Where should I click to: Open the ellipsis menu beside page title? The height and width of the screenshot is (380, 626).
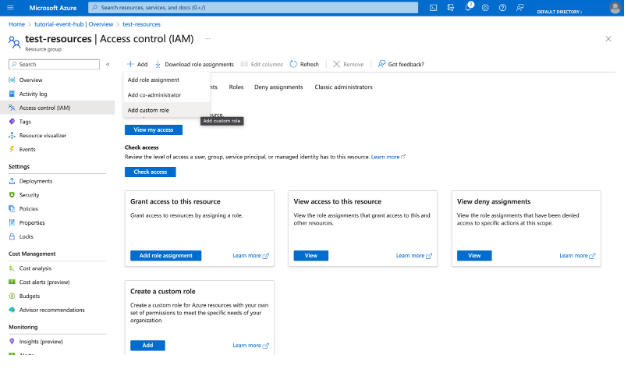point(208,39)
